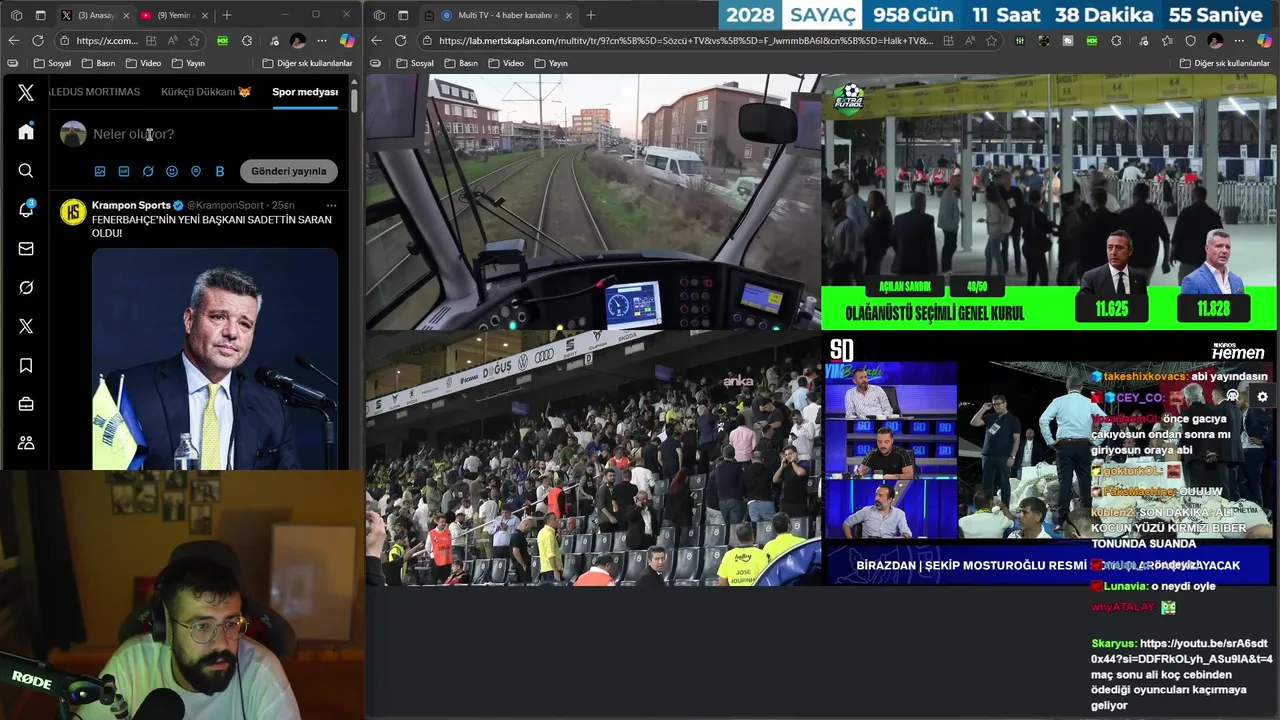The height and width of the screenshot is (720, 1280).
Task: Add GIF icon in tweet composer
Action: pyautogui.click(x=124, y=171)
